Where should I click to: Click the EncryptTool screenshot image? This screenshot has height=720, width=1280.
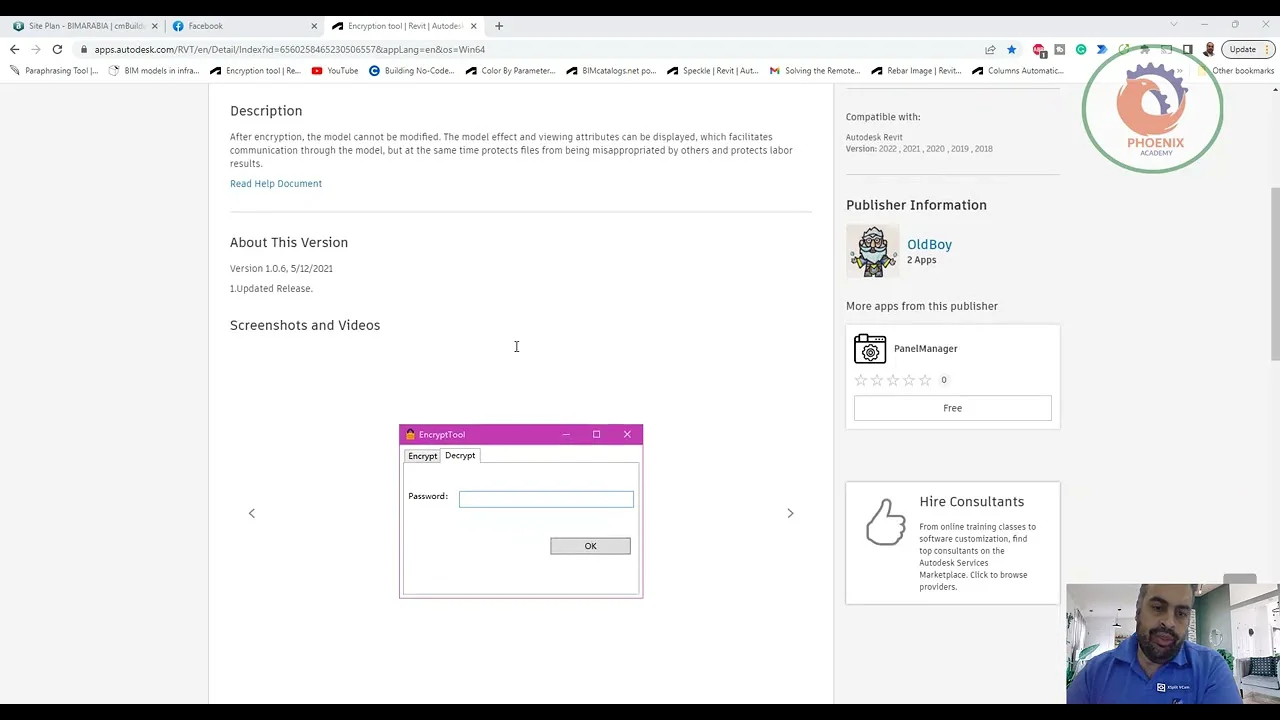(x=521, y=511)
